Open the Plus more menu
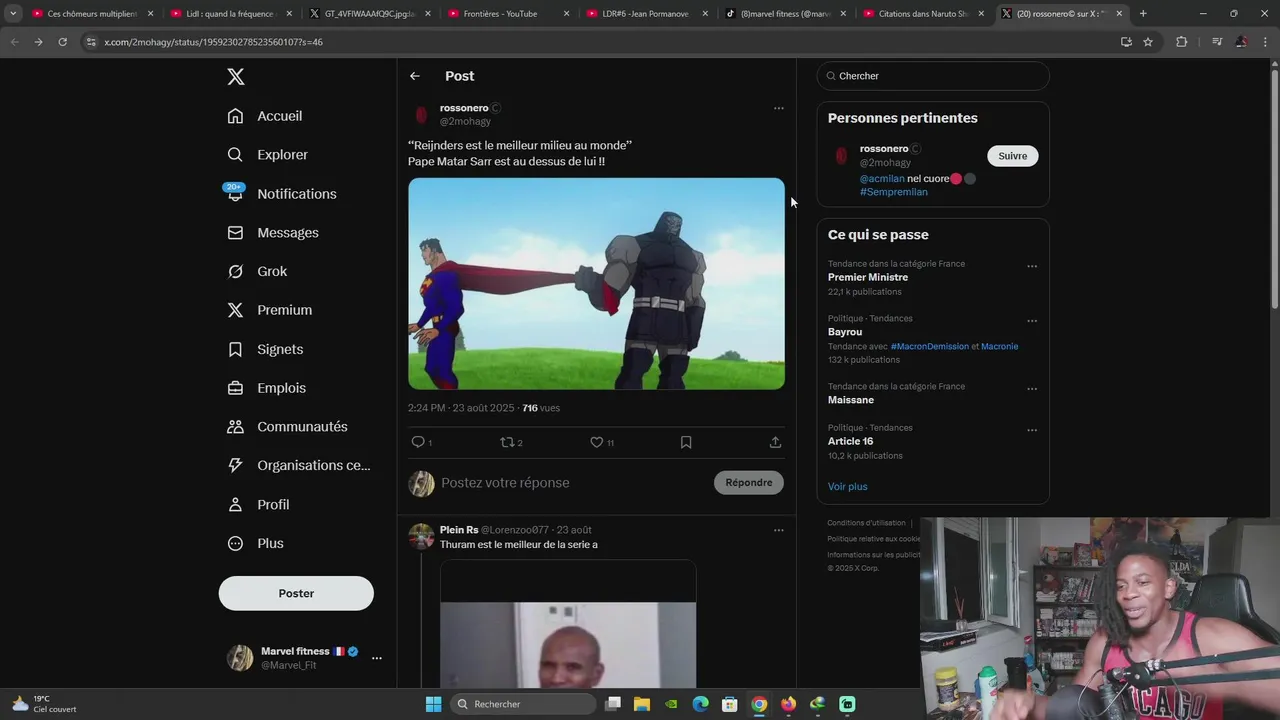This screenshot has height=720, width=1280. pyautogui.click(x=256, y=543)
